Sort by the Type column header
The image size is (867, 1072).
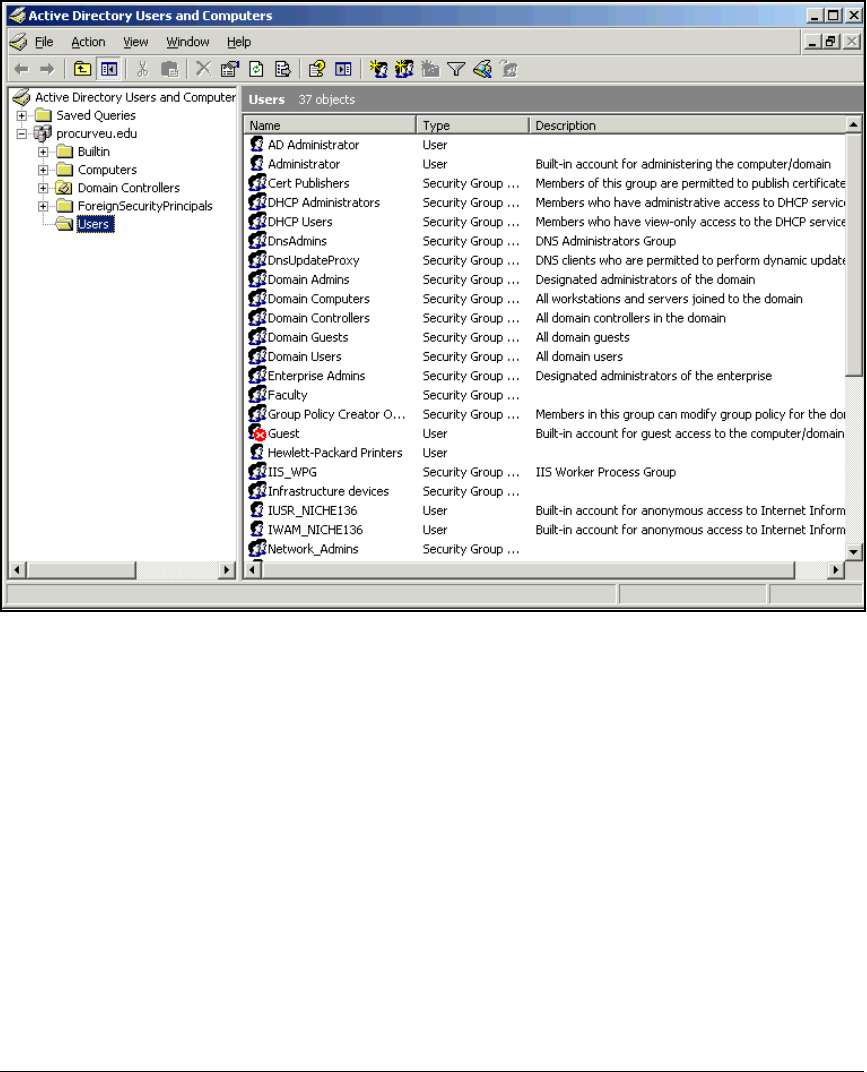472,125
